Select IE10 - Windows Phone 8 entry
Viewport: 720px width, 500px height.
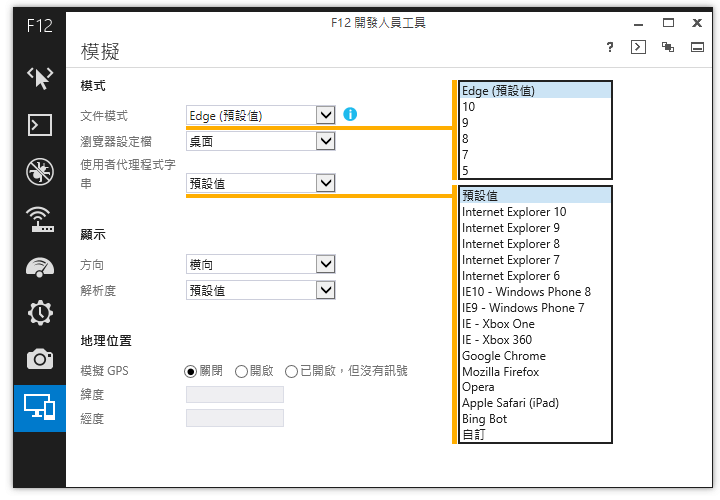pos(535,292)
